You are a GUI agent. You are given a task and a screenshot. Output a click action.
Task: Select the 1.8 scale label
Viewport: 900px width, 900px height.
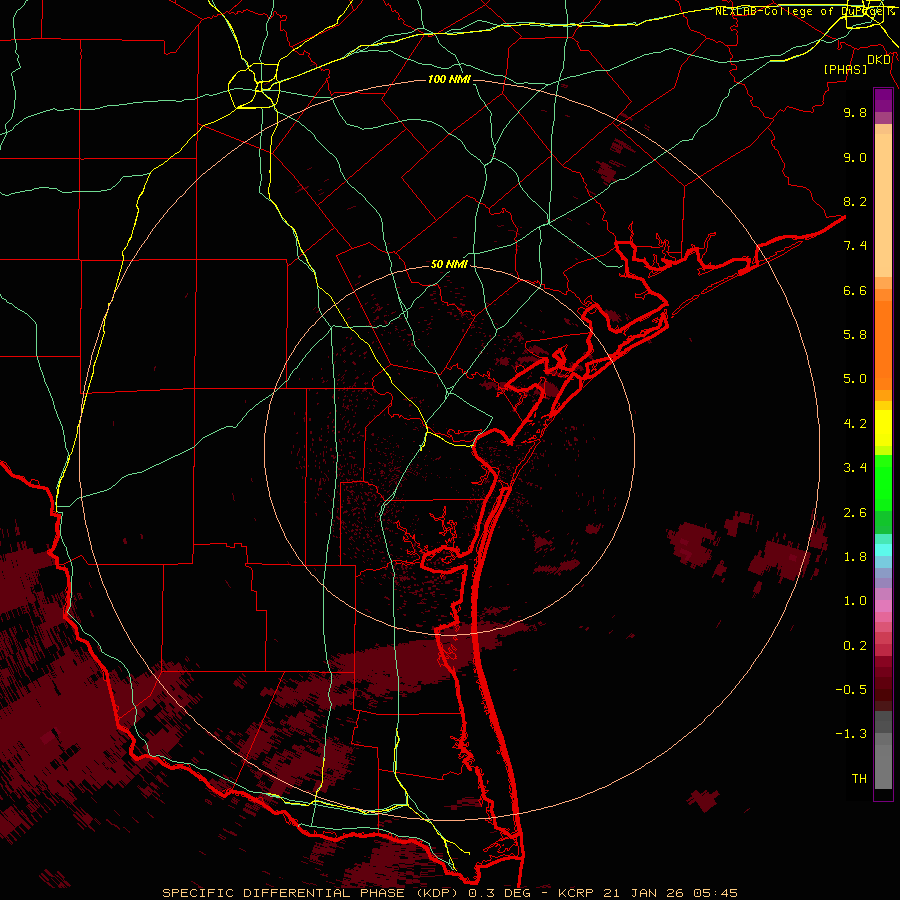[x=855, y=557]
